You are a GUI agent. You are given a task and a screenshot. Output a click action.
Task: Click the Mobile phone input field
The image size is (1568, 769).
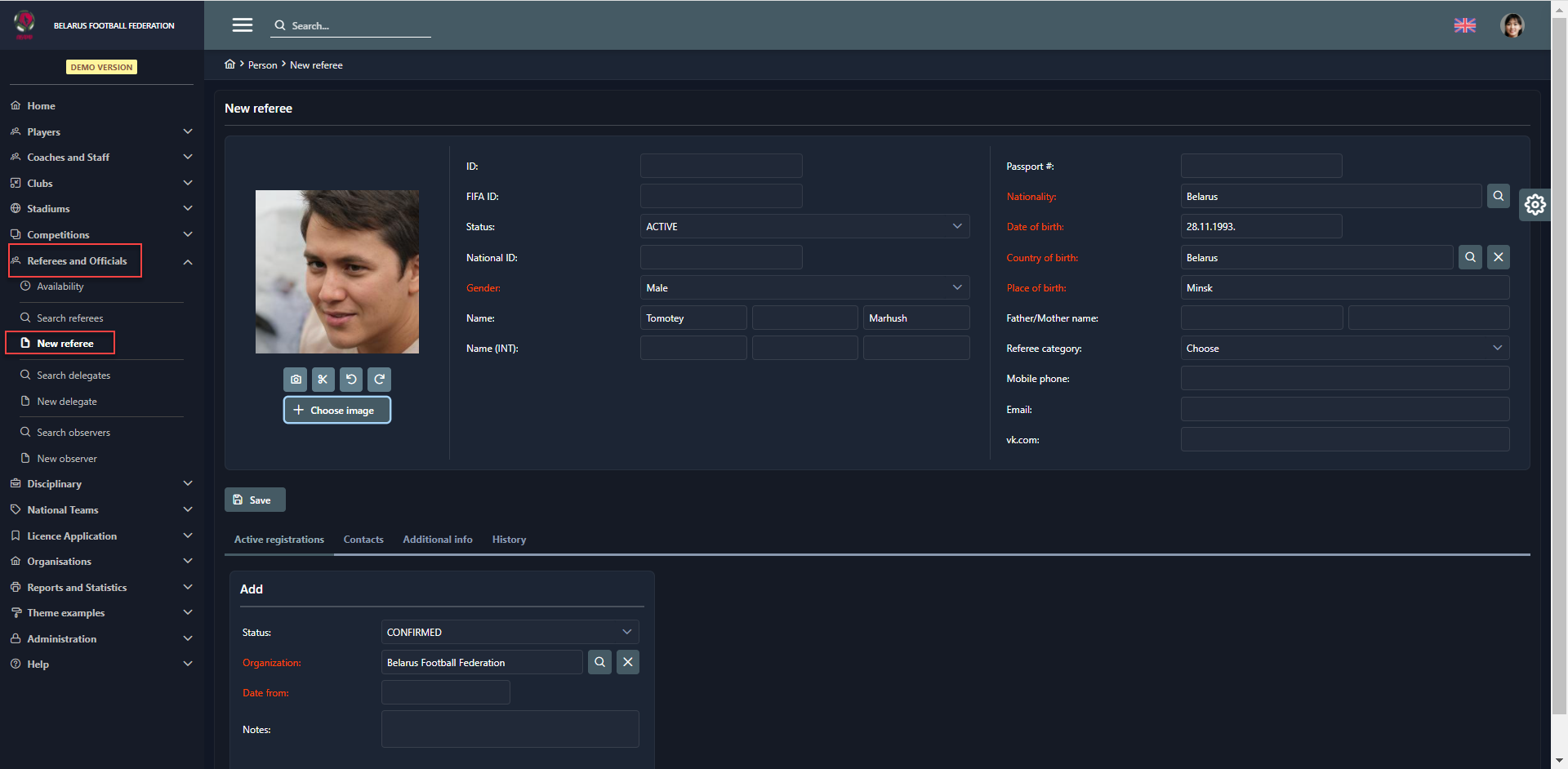click(1345, 378)
